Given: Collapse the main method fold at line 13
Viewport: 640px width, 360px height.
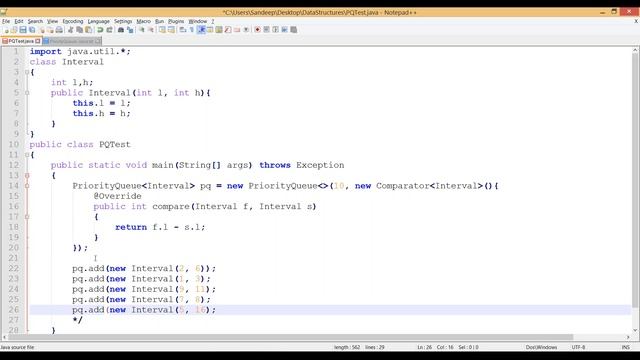Looking at the screenshot, I should point(27,176).
